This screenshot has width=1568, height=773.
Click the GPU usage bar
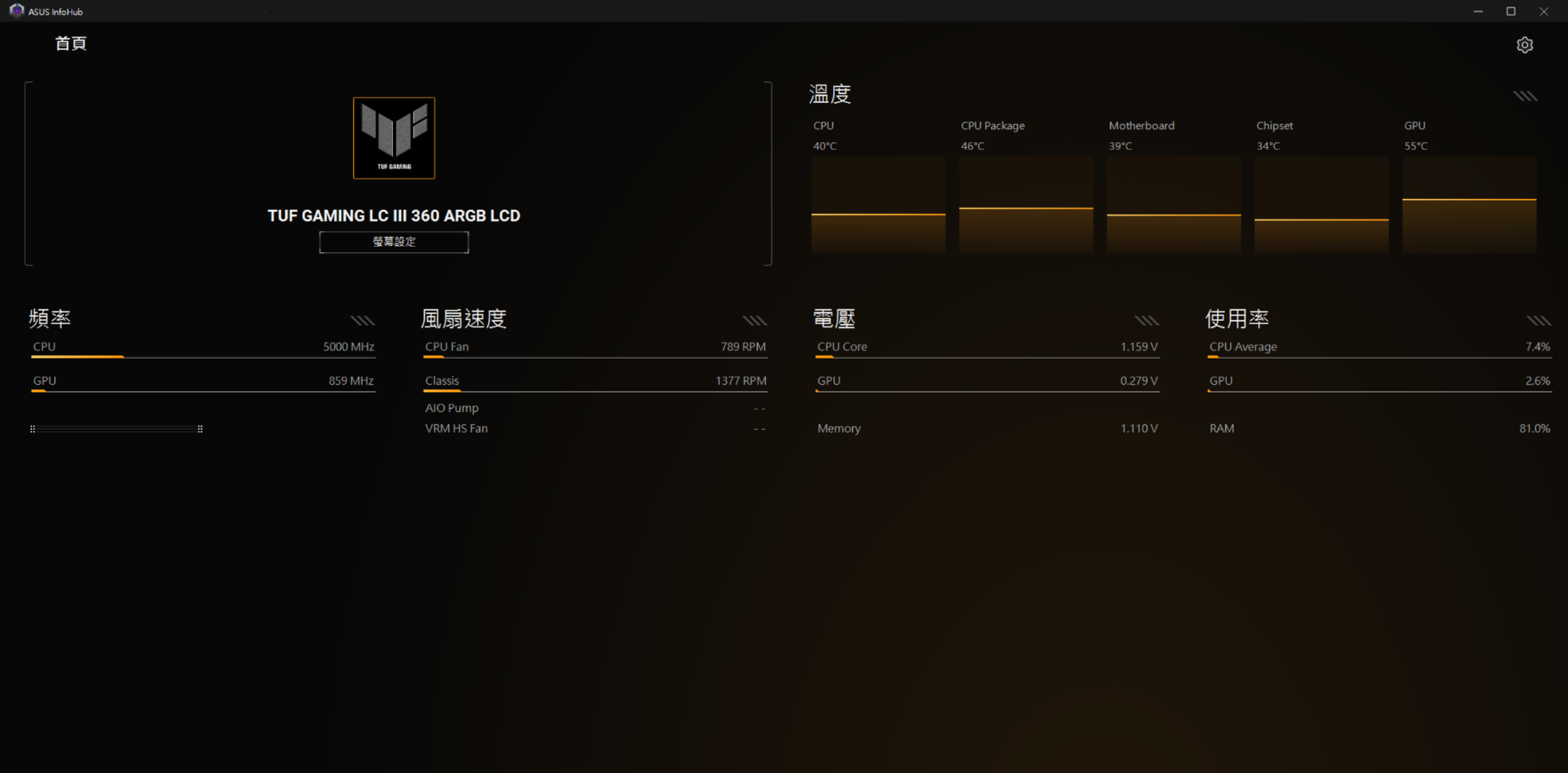click(x=1380, y=391)
